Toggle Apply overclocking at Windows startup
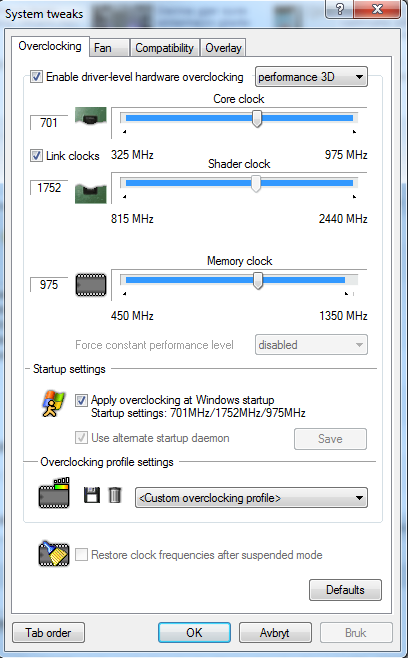The width and height of the screenshot is (419, 668). coord(81,400)
